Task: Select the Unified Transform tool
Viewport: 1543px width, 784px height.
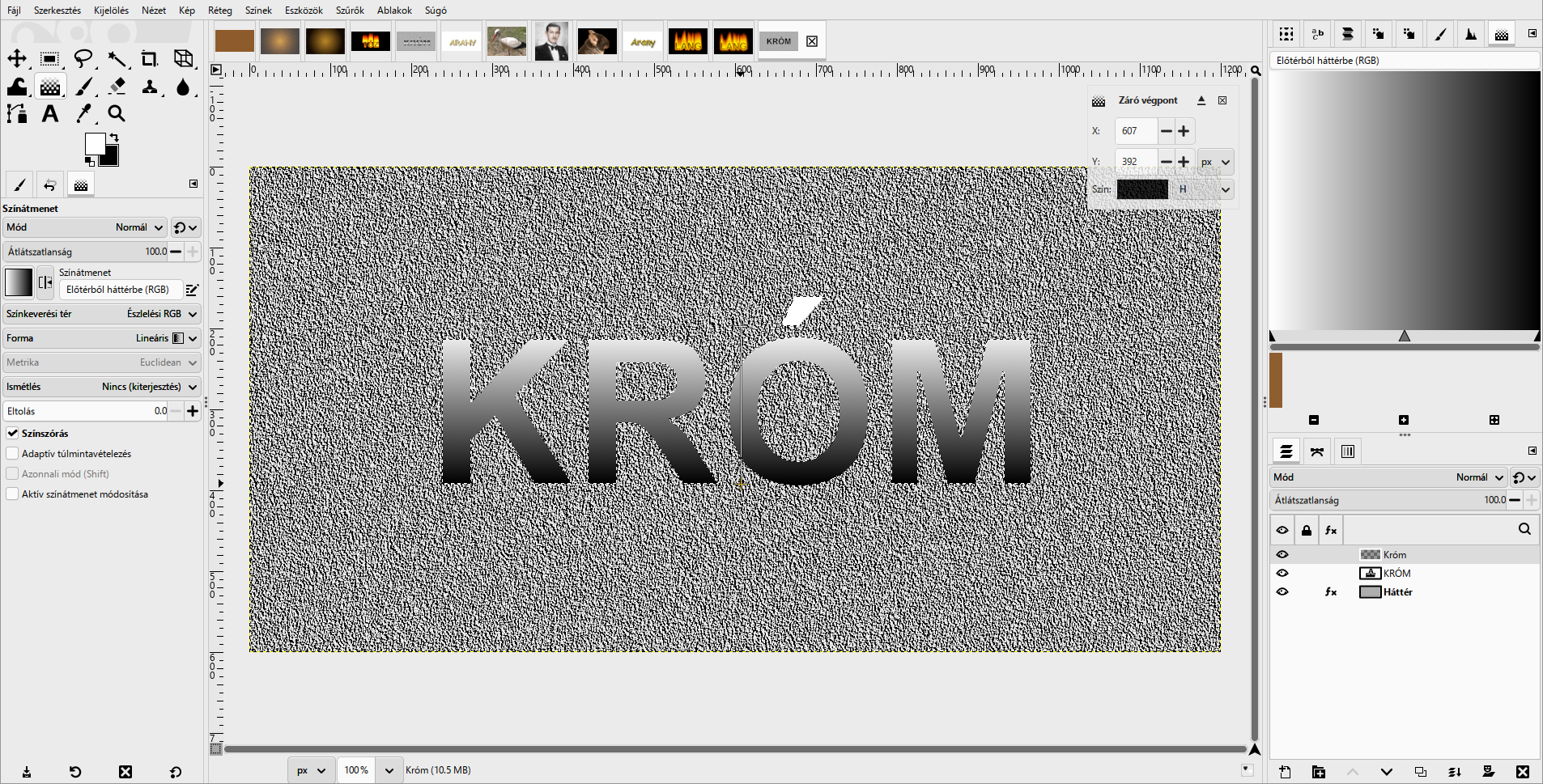Action: coord(183,58)
